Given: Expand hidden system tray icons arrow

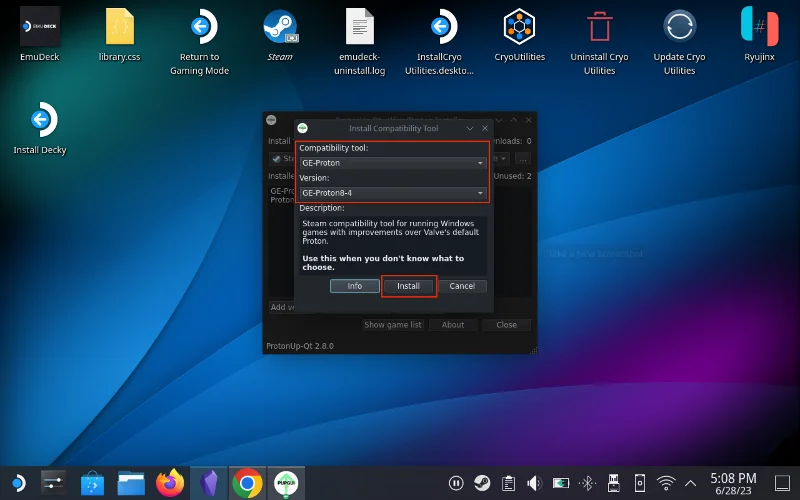Looking at the screenshot, I should [690, 483].
